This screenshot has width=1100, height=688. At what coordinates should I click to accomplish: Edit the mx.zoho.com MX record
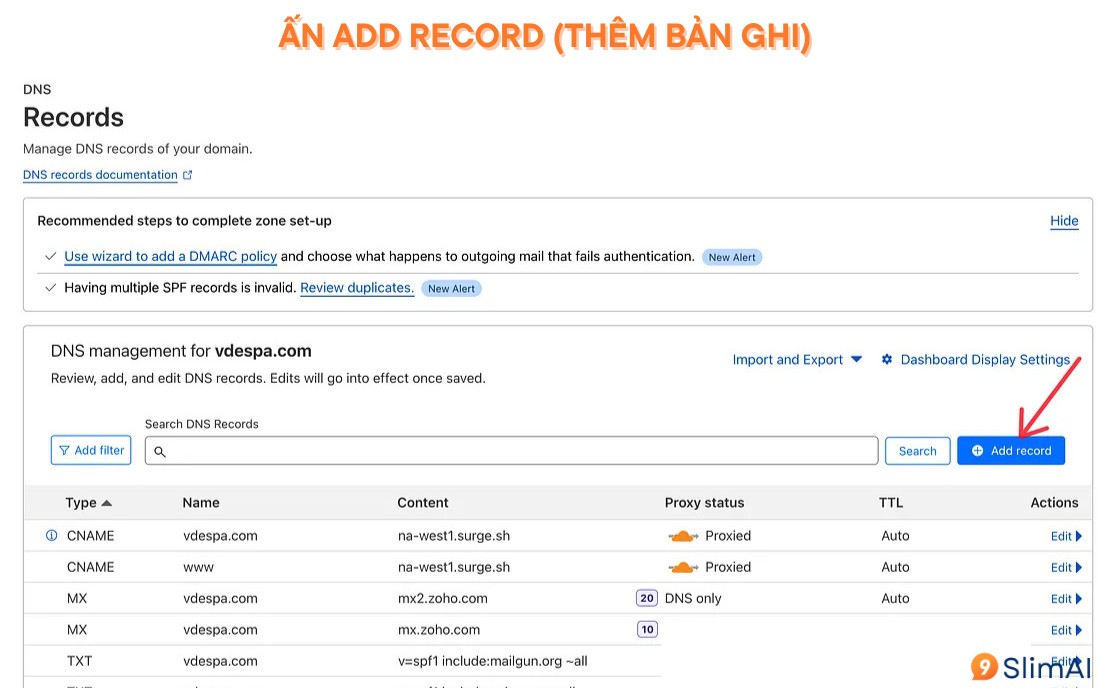pyautogui.click(x=1066, y=630)
